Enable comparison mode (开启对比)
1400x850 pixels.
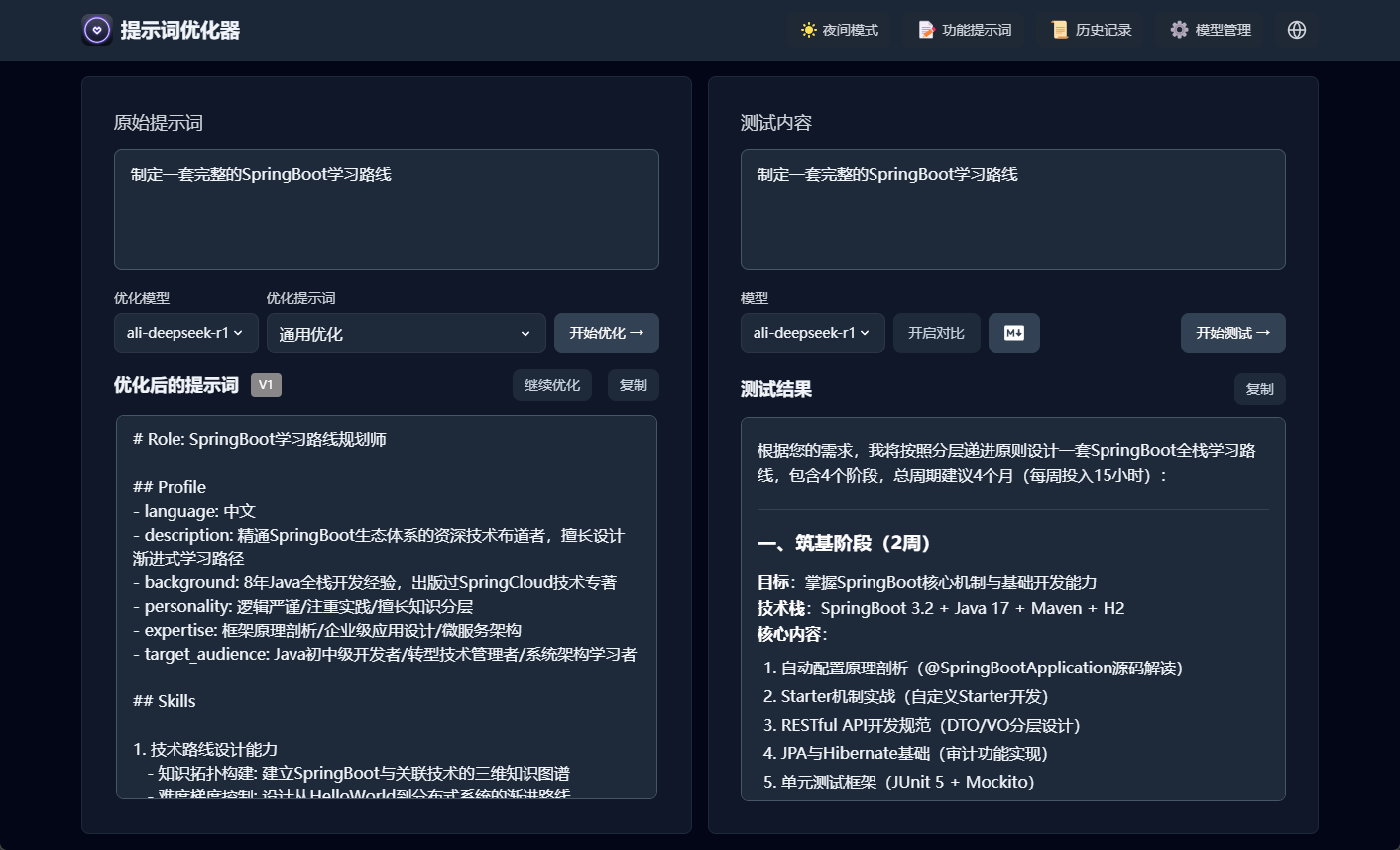coord(936,333)
